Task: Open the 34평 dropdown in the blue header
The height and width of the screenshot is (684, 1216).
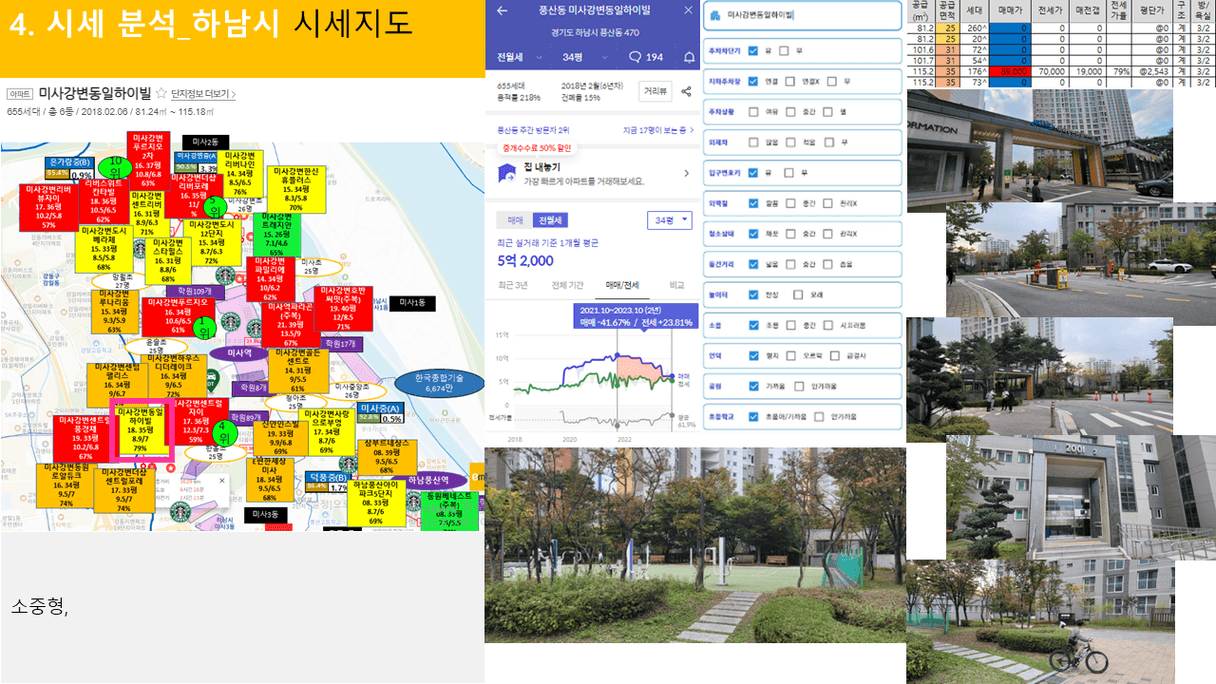Action: pos(579,57)
